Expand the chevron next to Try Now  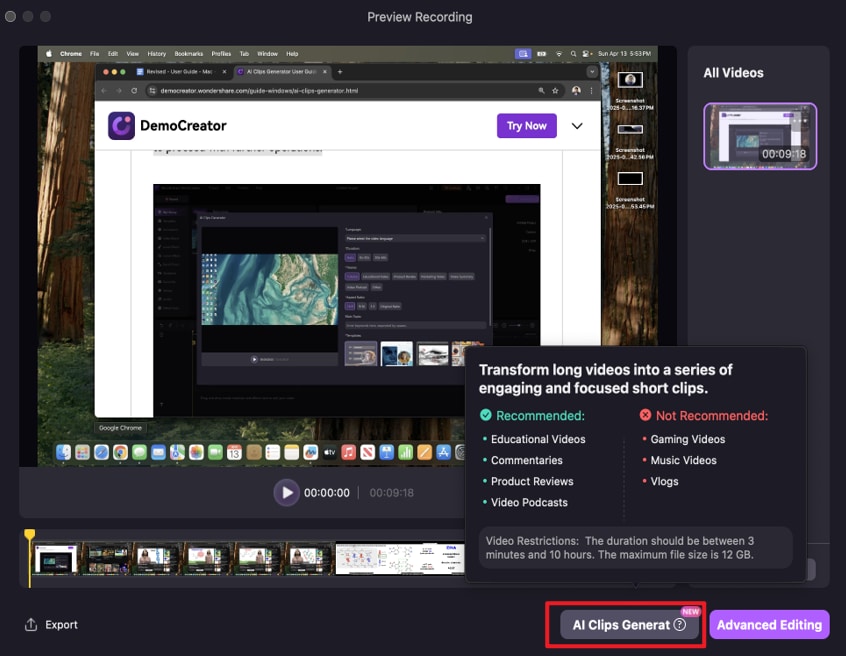(577, 126)
